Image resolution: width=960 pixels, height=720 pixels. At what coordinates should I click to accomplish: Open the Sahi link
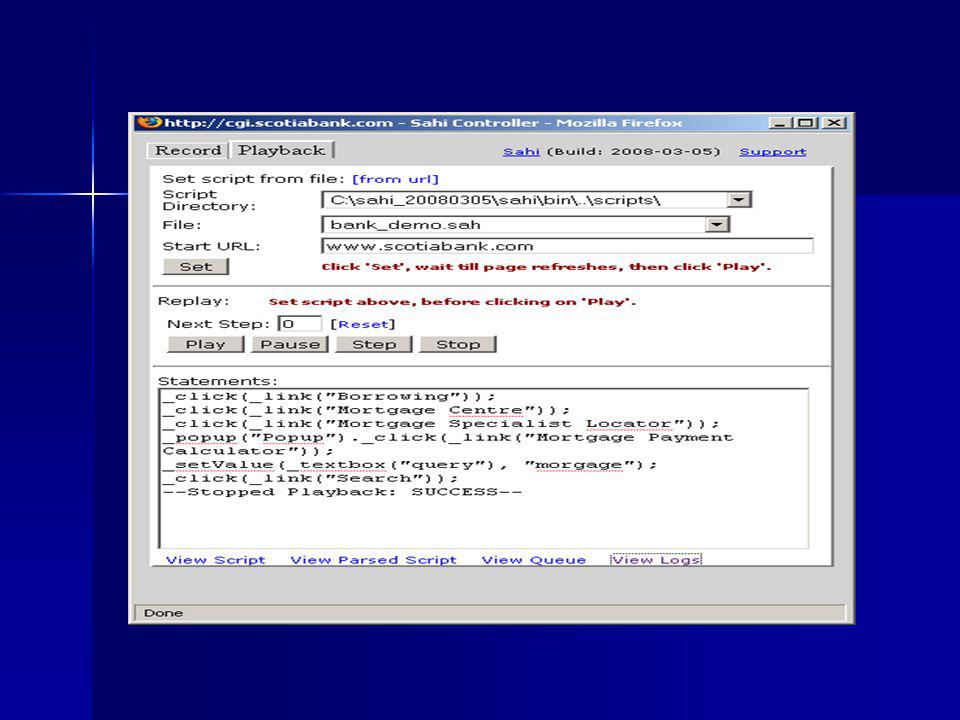point(521,151)
